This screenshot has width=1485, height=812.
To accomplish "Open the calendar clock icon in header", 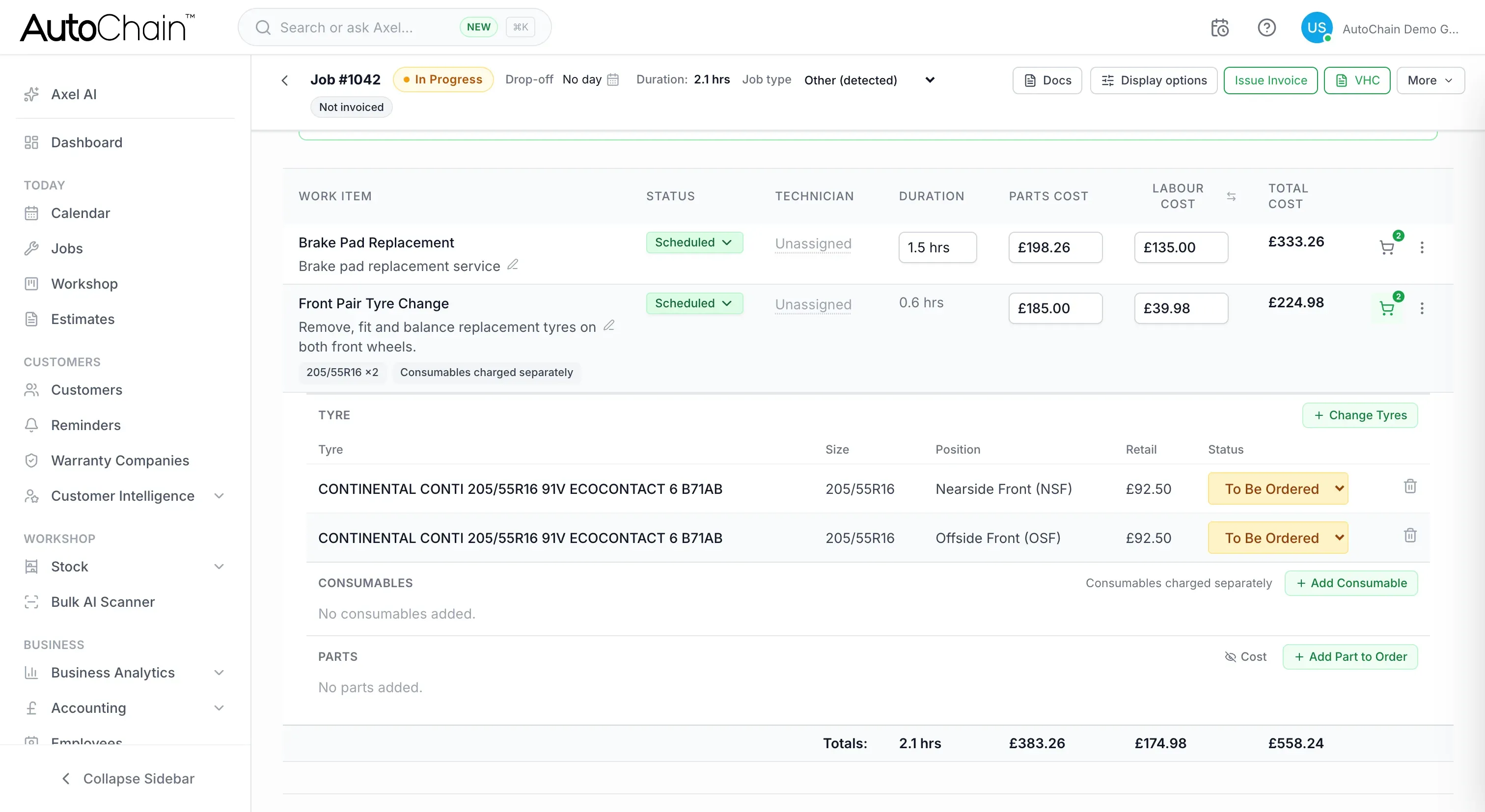I will (1219, 27).
